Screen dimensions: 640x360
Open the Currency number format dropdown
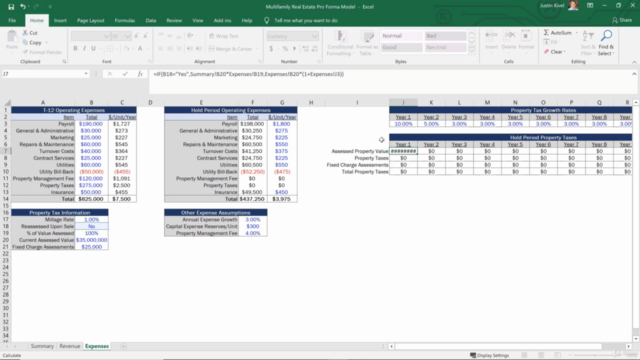(x=315, y=36)
